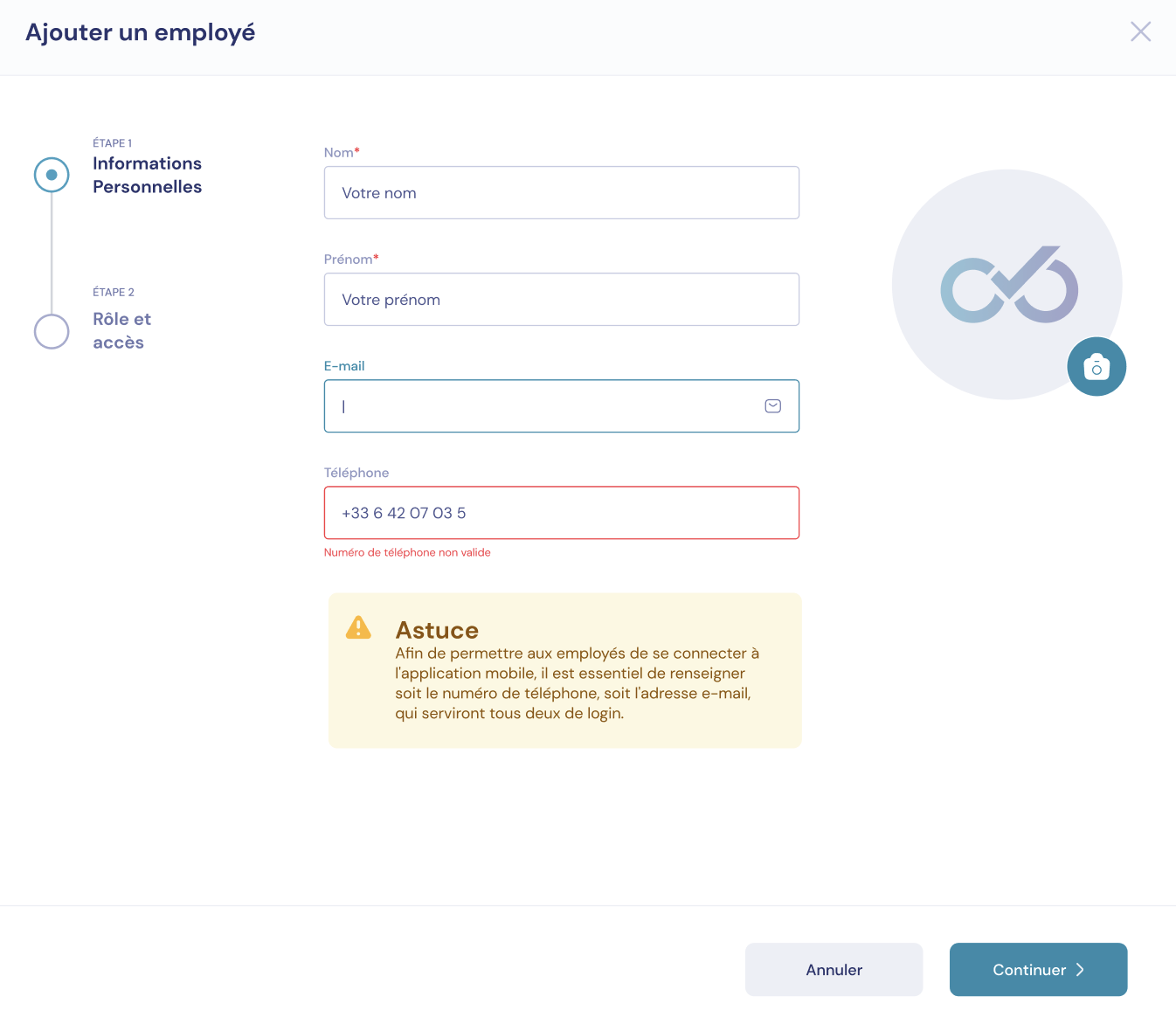Click the Astuce heading in tip box
This screenshot has width=1176, height=1031.
coord(437,630)
